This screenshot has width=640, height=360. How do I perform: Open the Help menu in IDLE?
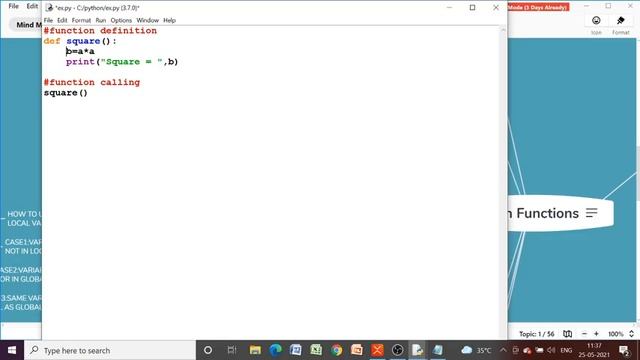point(169,20)
